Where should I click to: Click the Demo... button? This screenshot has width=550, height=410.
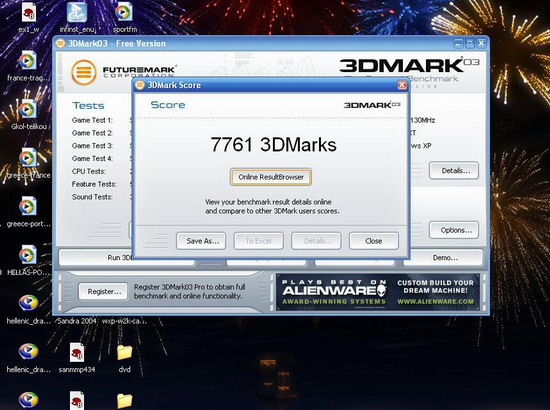point(443,258)
